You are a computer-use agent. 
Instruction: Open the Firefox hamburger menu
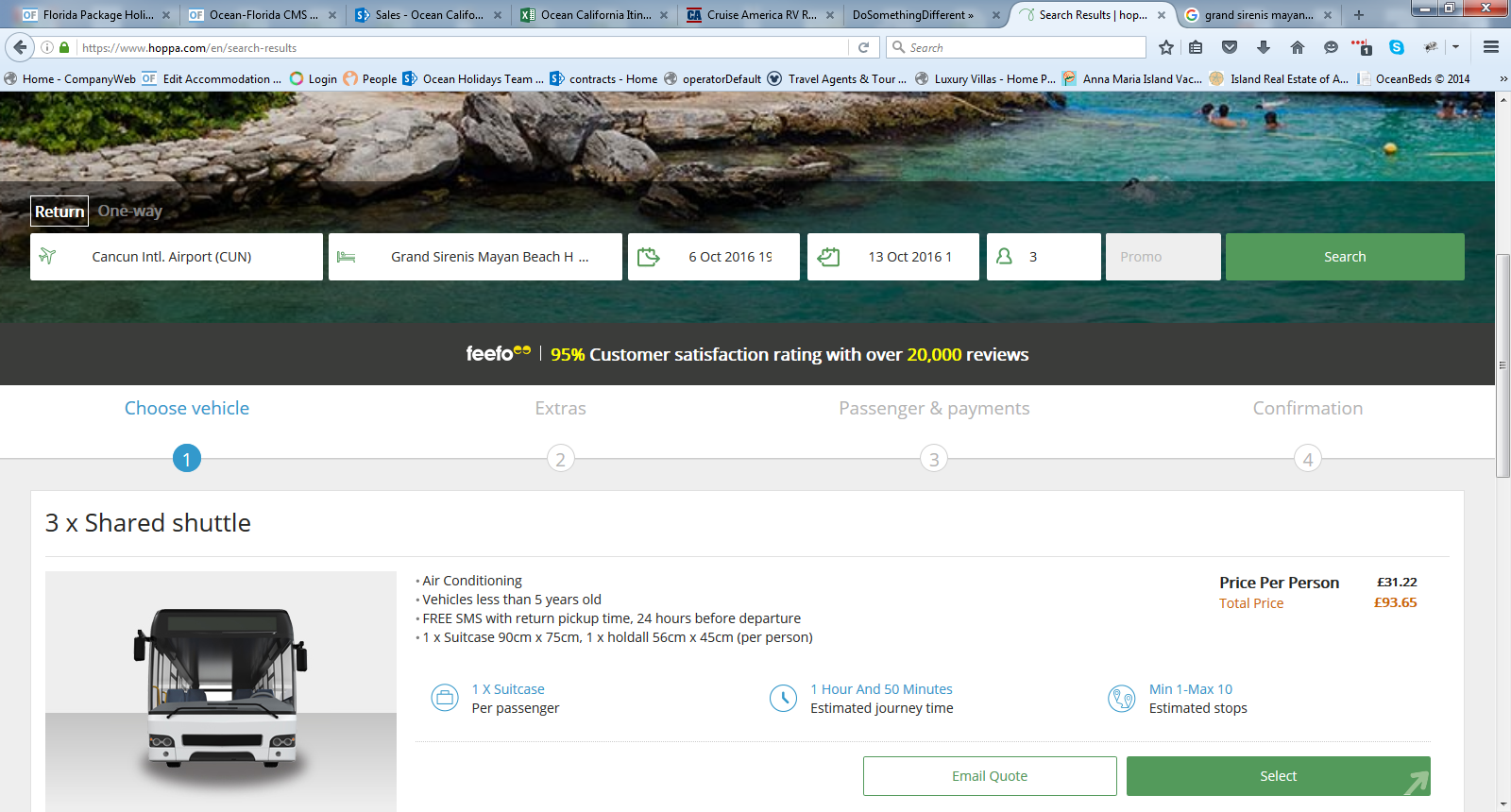point(1491,47)
